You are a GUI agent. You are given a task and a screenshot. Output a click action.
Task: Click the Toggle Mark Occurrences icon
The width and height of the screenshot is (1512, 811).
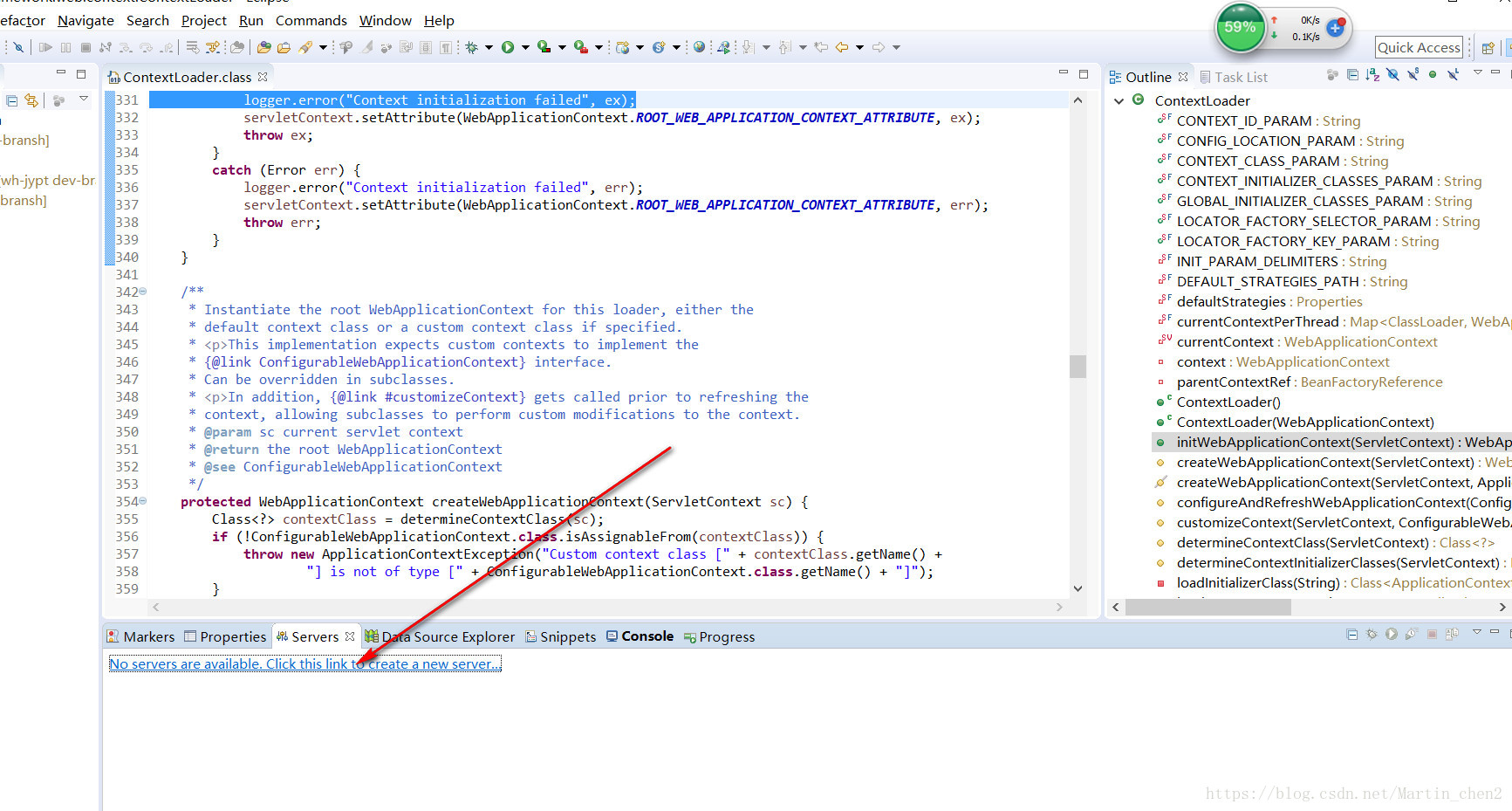[x=368, y=47]
